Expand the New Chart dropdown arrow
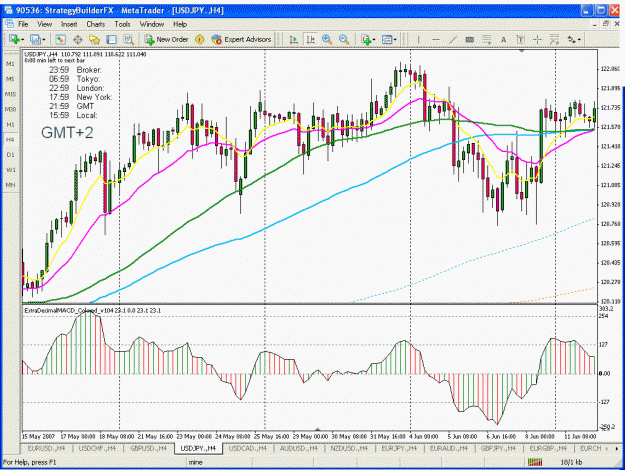 [x=23, y=39]
